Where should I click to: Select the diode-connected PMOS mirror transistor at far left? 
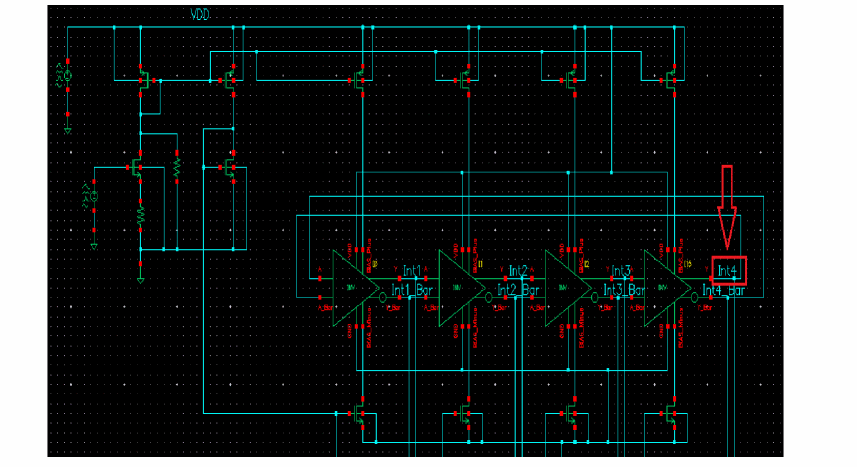pyautogui.click(x=145, y=80)
